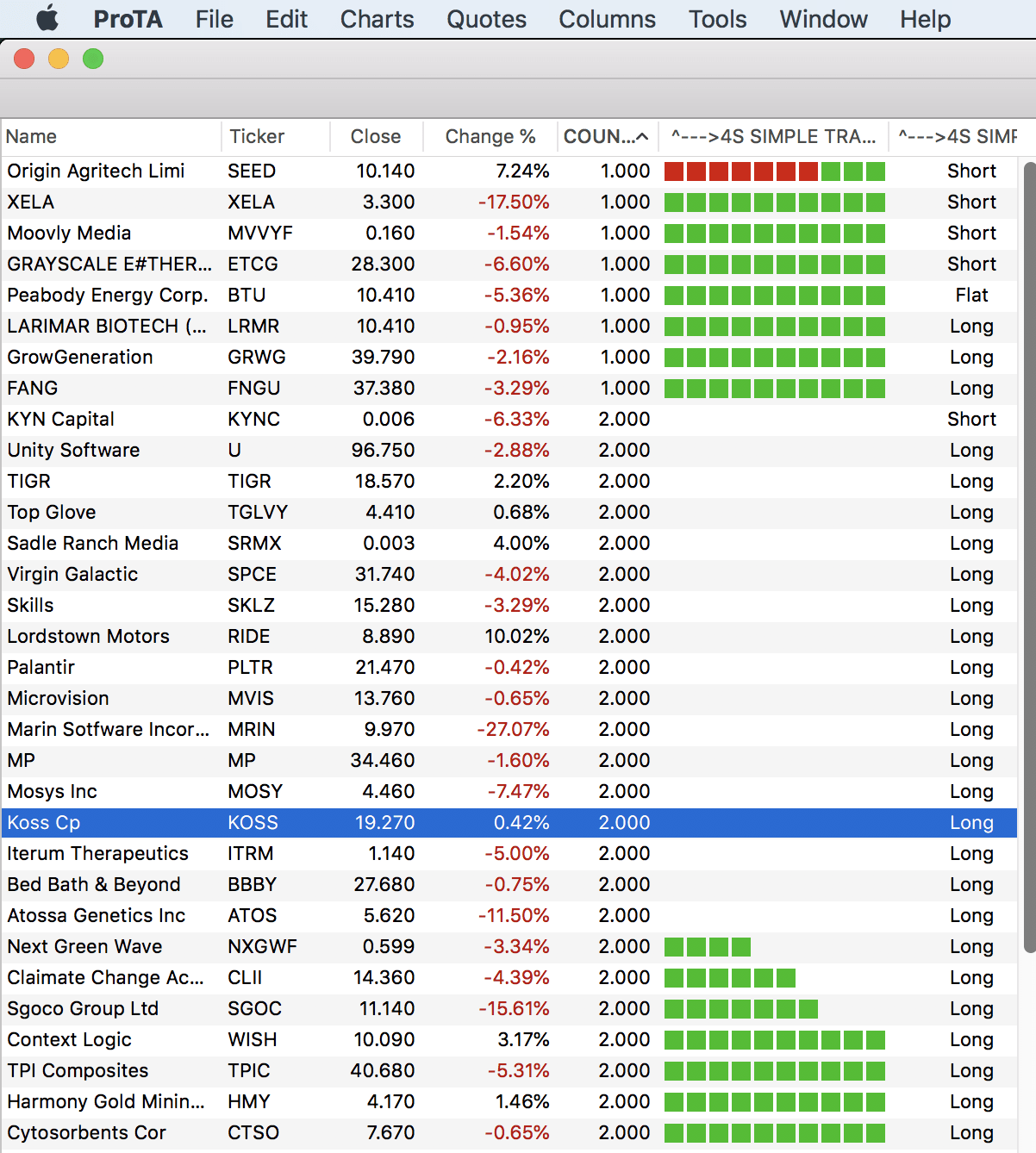Select the Top Glove row
The height and width of the screenshot is (1153, 1036).
tap(509, 512)
